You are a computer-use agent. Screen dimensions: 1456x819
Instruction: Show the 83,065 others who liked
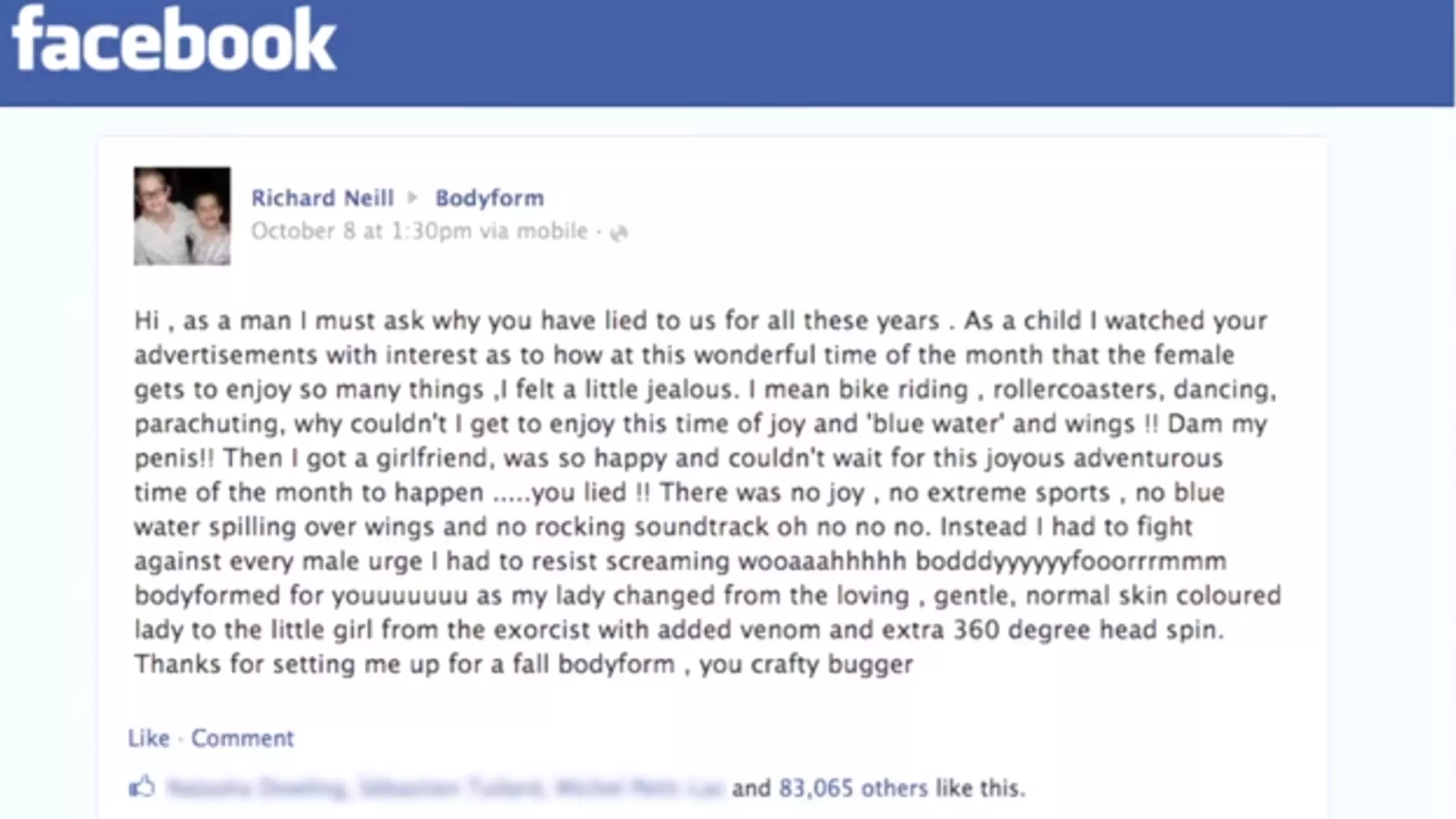(853, 788)
